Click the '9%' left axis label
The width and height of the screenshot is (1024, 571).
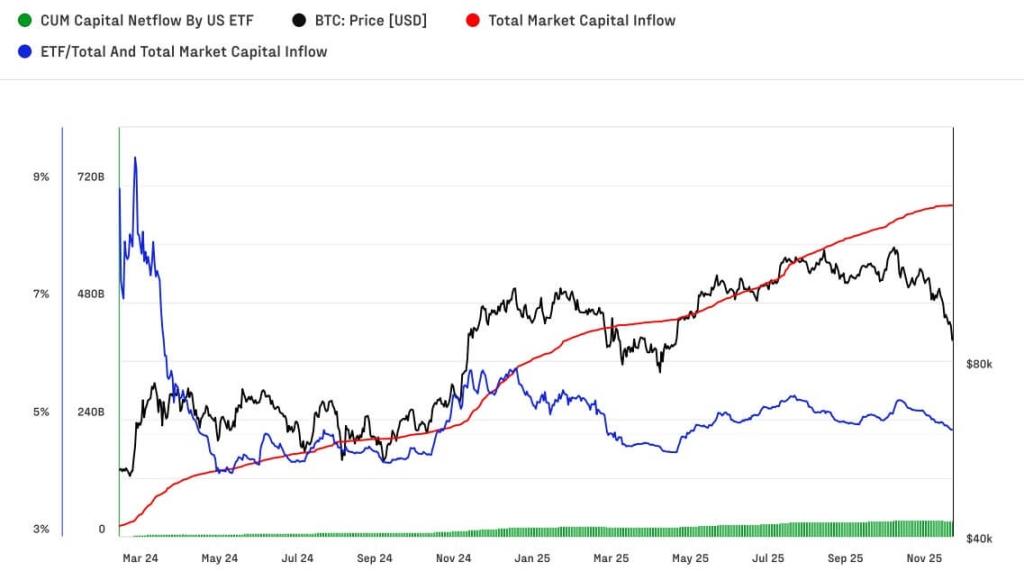point(41,177)
